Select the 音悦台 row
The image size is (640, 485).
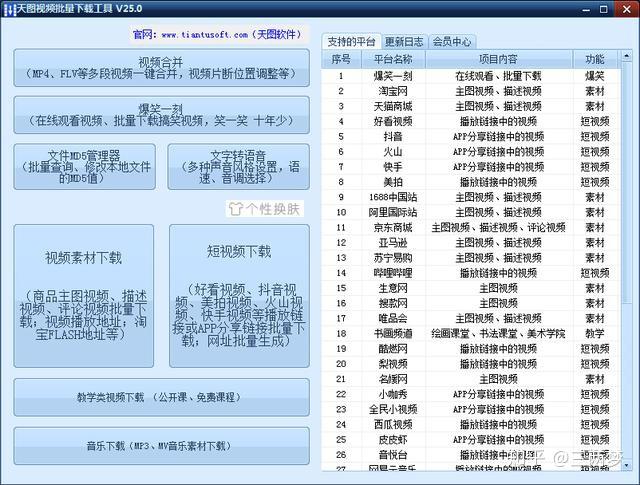471,454
